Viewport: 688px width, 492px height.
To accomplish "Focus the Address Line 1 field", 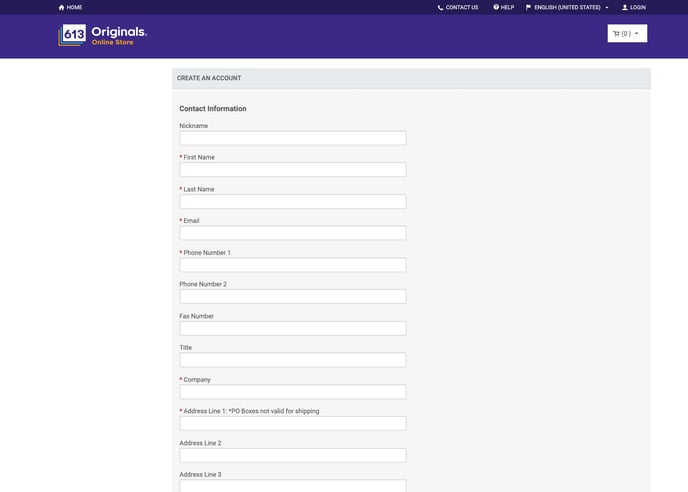I will (293, 424).
